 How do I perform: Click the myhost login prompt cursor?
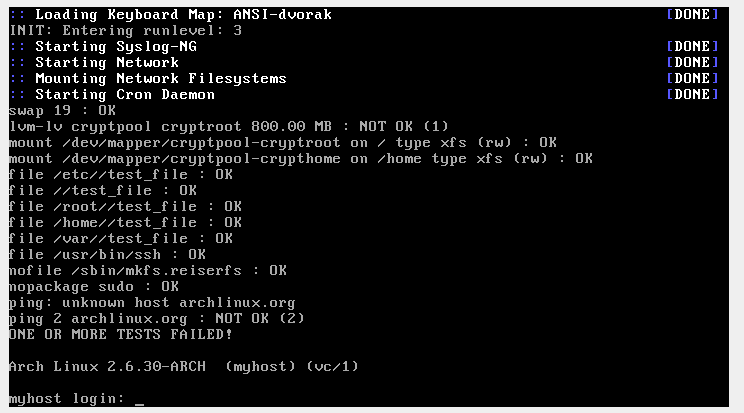(x=139, y=399)
